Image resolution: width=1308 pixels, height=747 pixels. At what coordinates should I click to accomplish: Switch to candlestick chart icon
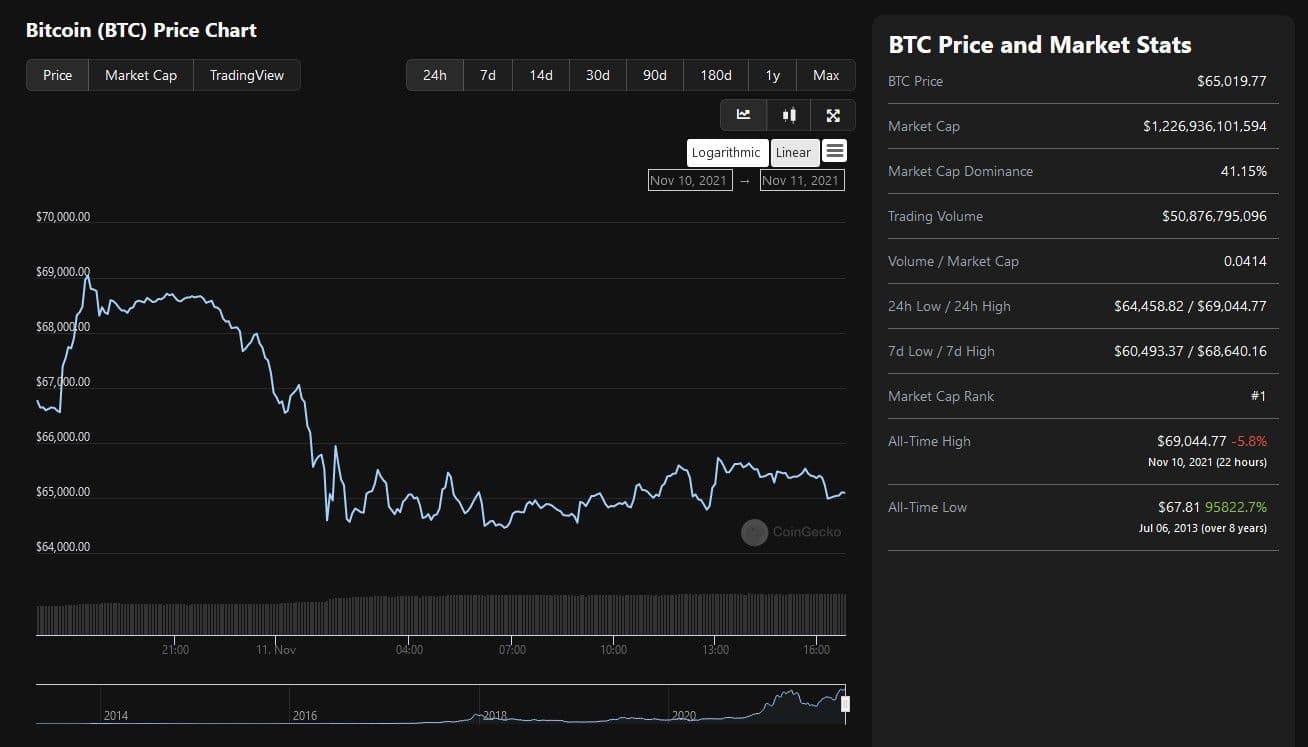[x=789, y=115]
